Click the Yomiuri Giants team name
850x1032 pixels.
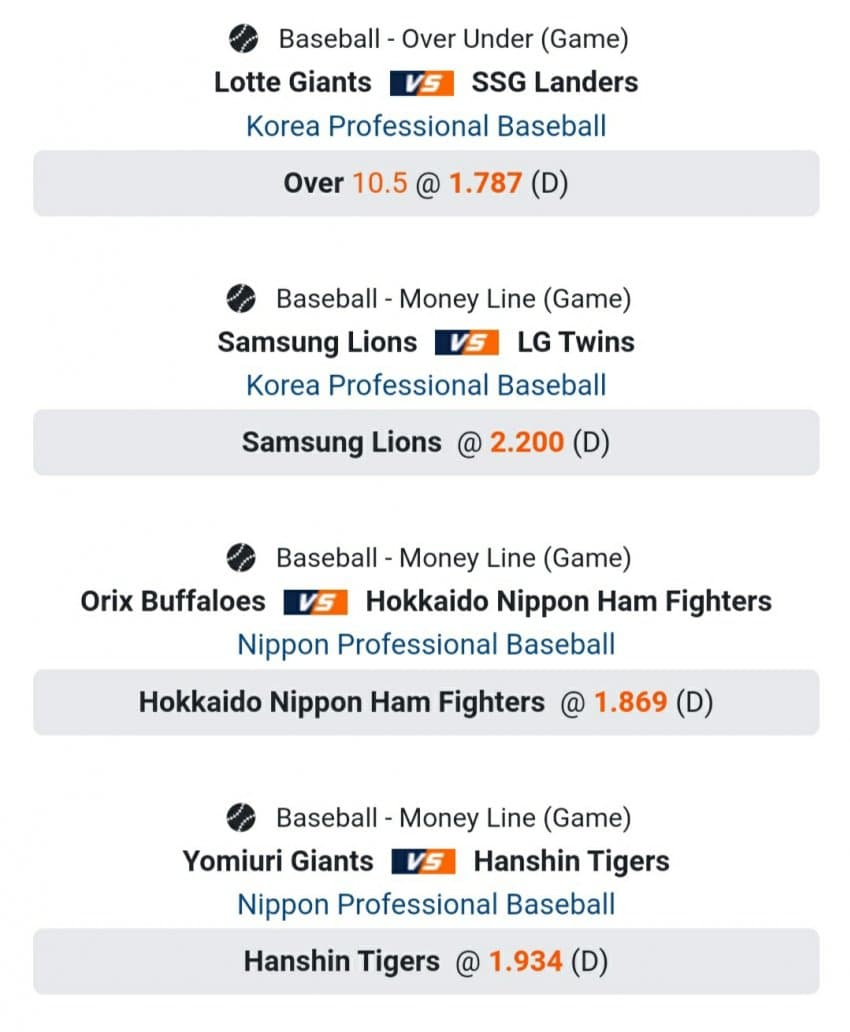click(x=278, y=862)
